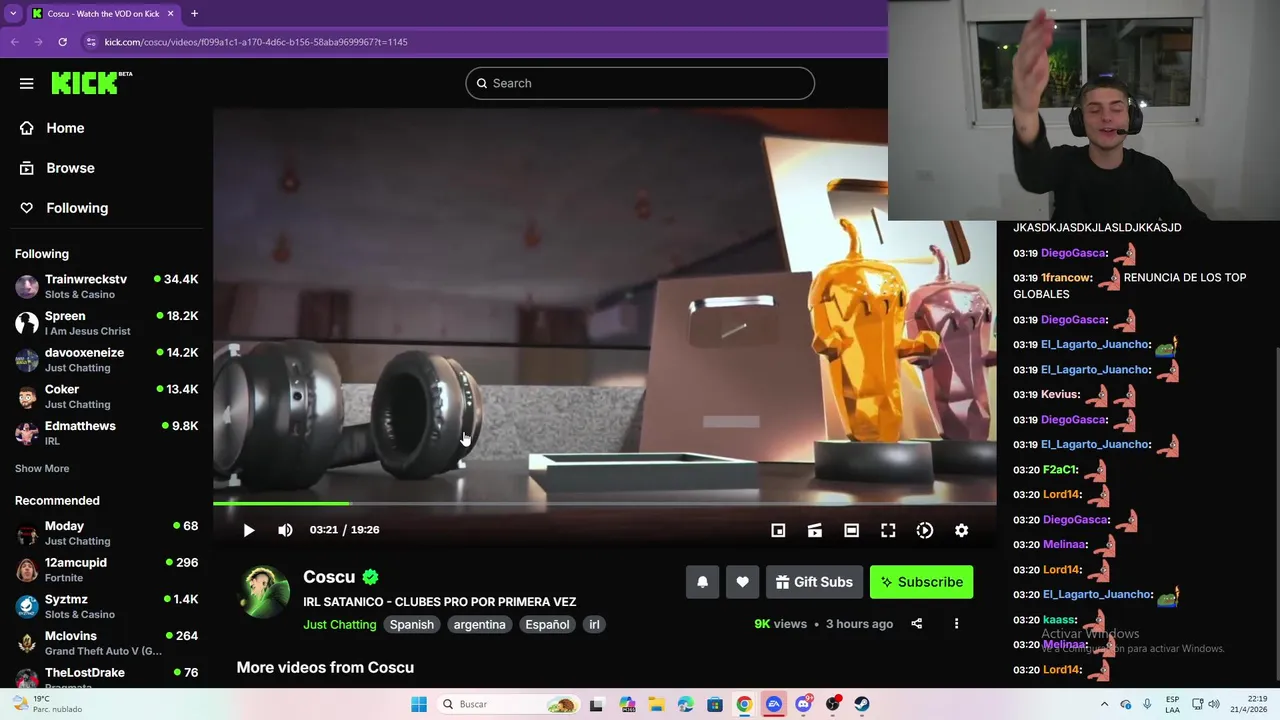
Task: Mute the video volume
Action: pos(285,530)
